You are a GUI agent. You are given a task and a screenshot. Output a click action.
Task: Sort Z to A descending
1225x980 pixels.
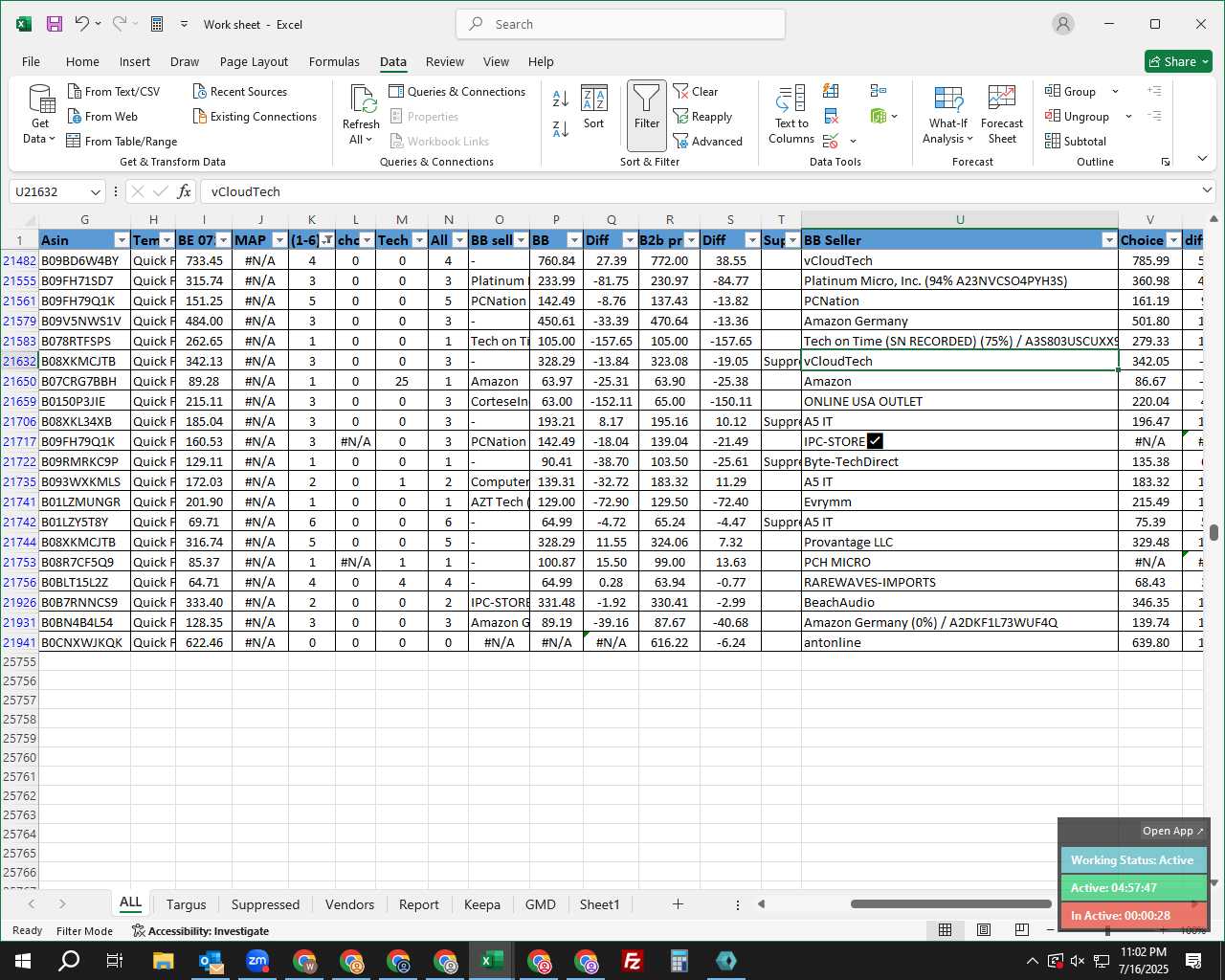point(561,127)
